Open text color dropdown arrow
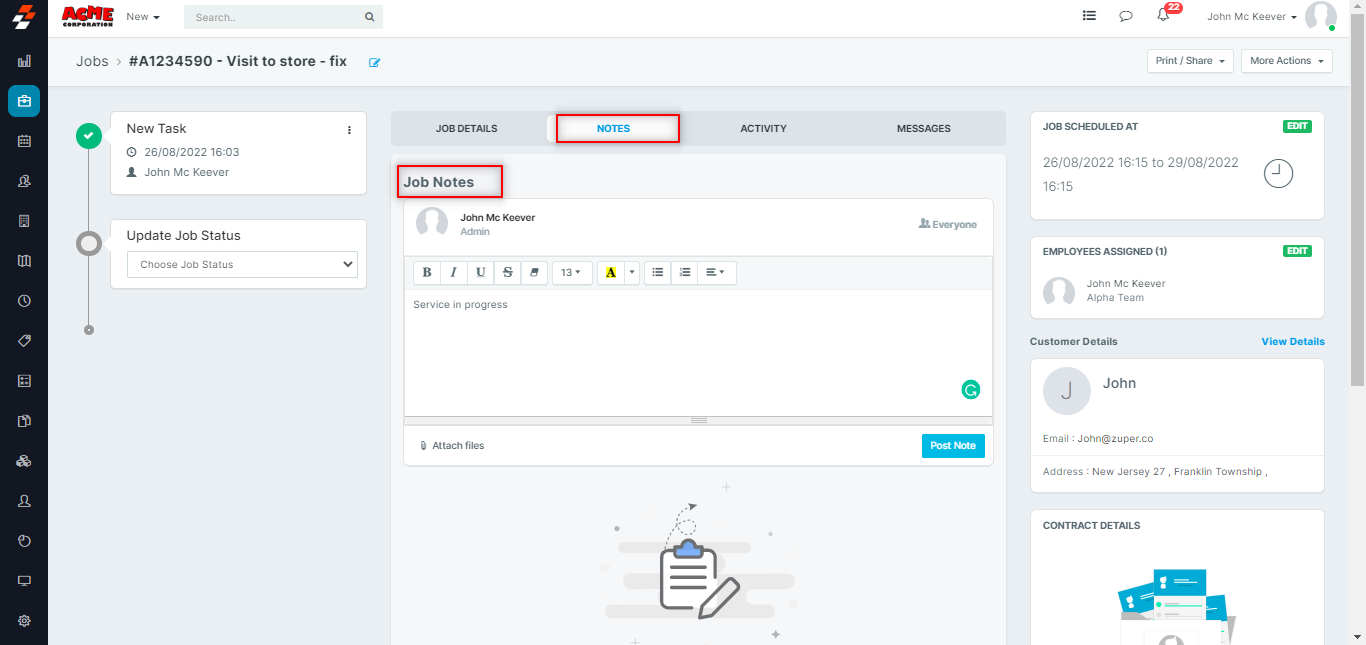1366x645 pixels. coord(632,272)
